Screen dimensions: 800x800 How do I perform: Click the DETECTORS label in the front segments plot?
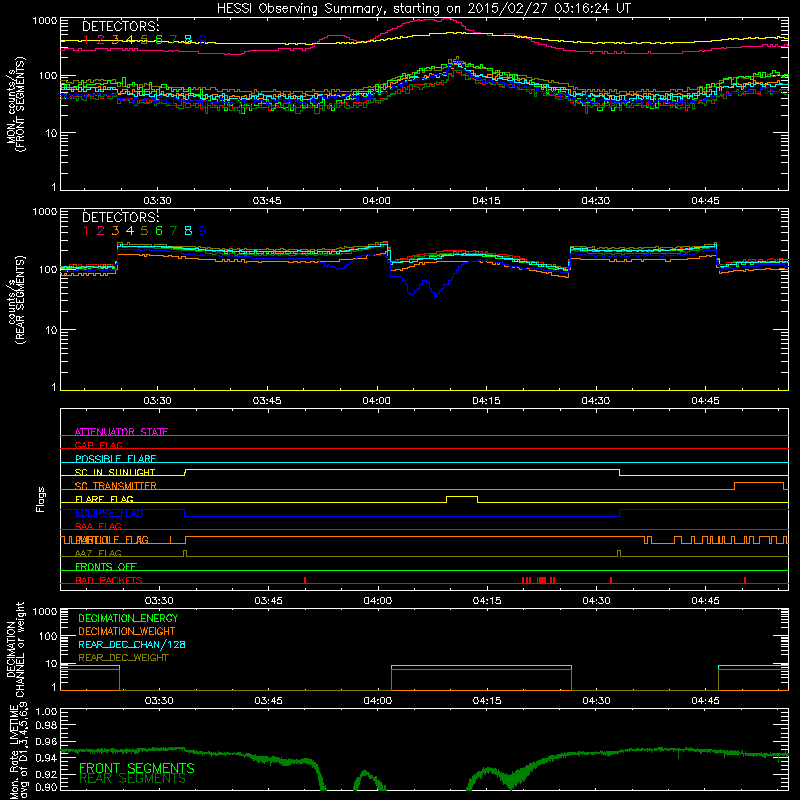[121, 27]
